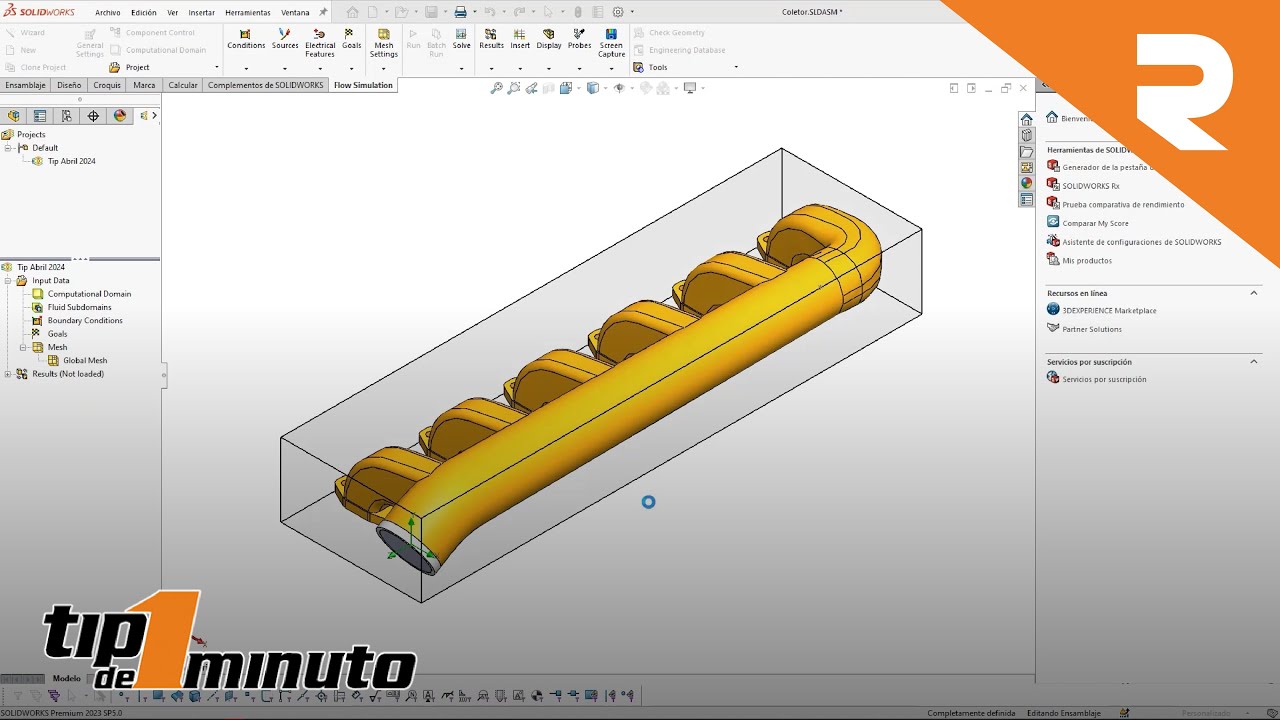Image resolution: width=1280 pixels, height=720 pixels.
Task: Click Comparar My Score link
Action: (1095, 223)
